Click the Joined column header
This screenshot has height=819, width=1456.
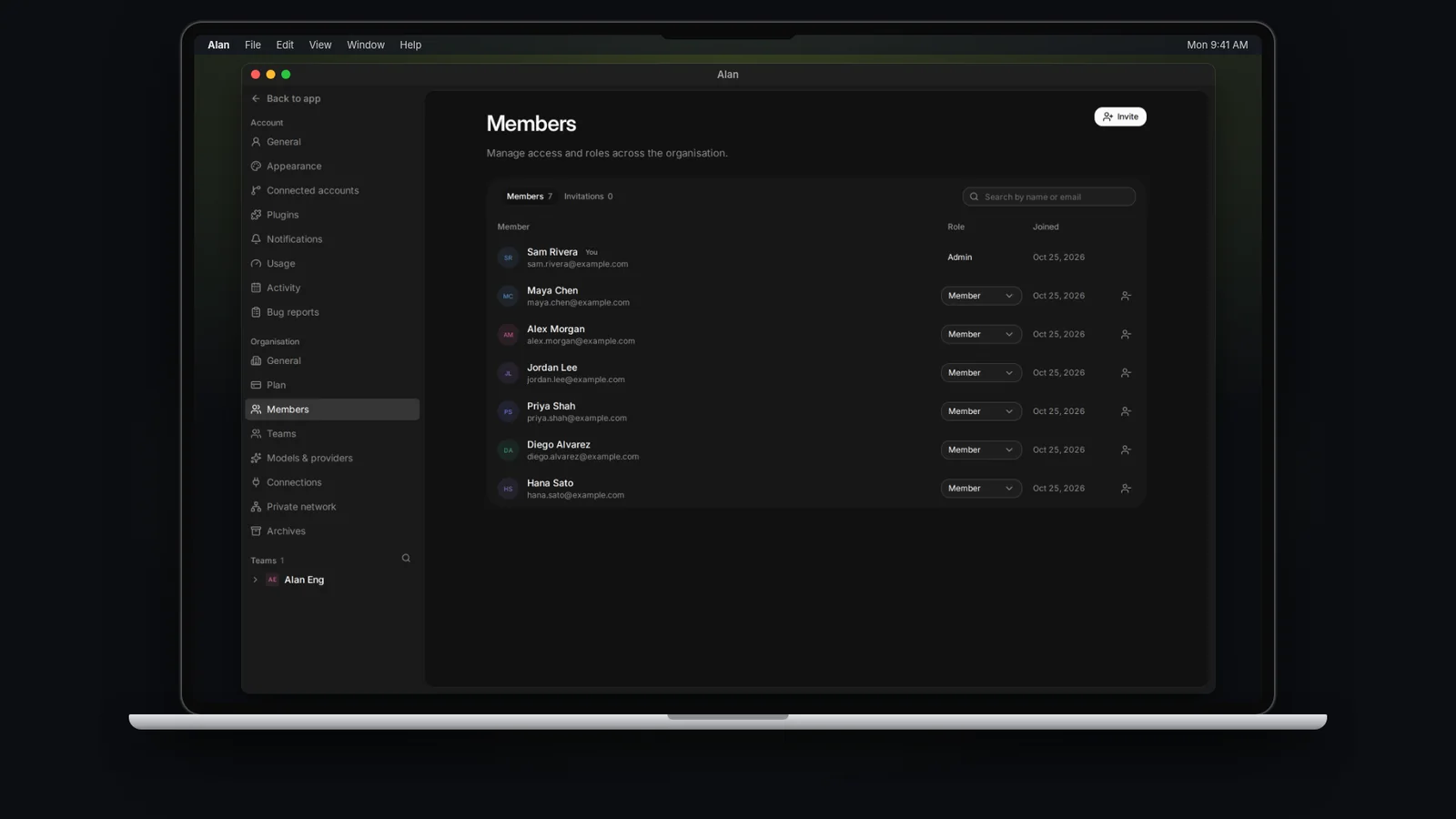pyautogui.click(x=1046, y=227)
